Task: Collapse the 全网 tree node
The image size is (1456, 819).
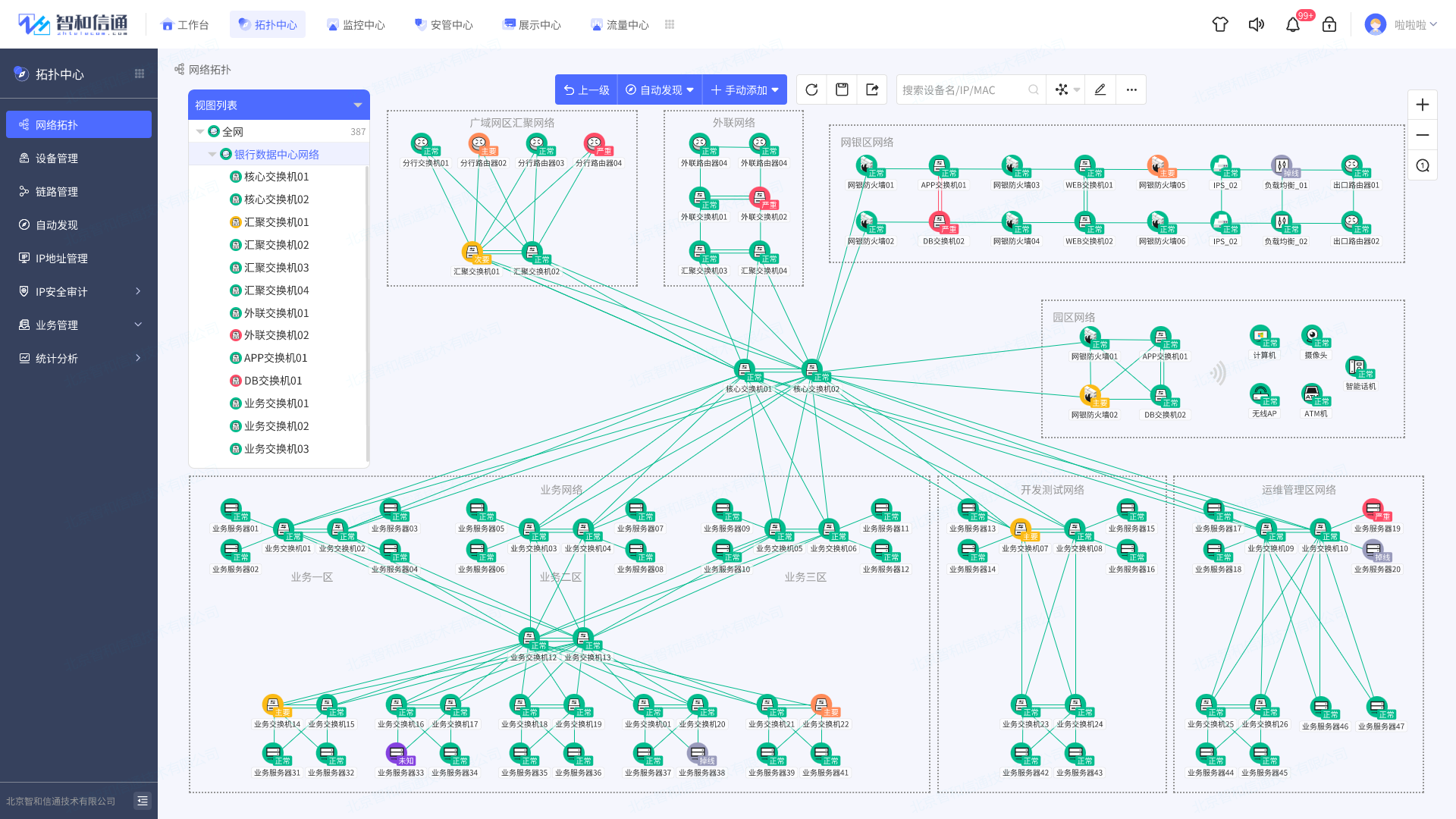Action: click(200, 132)
